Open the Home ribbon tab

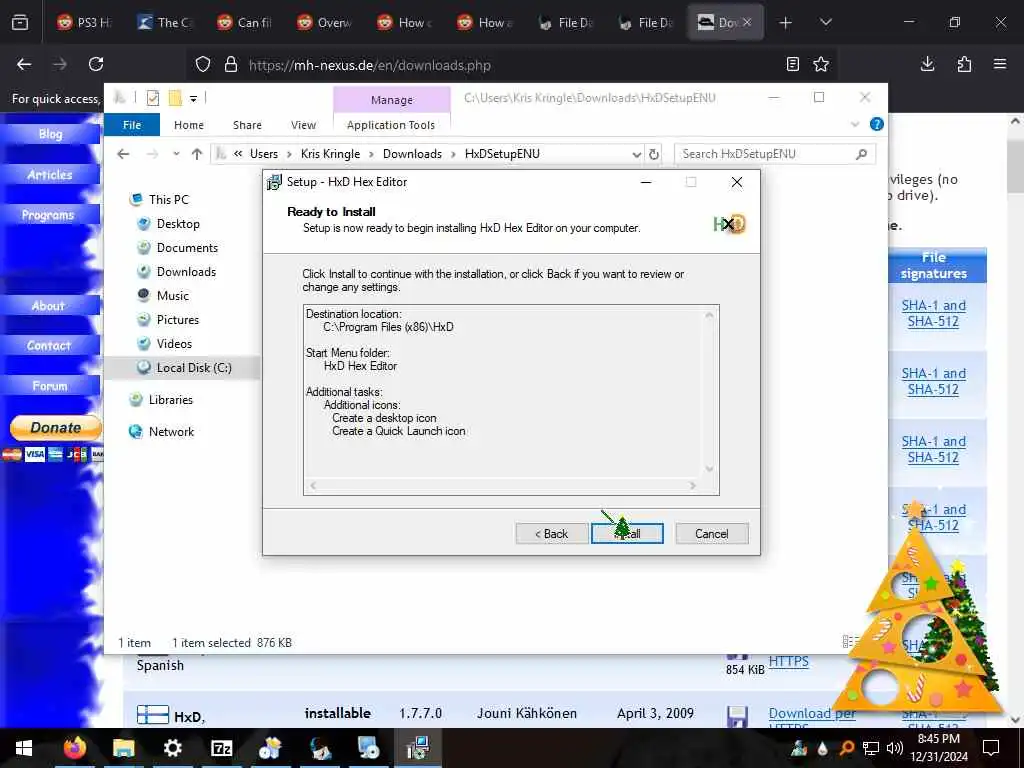click(189, 125)
